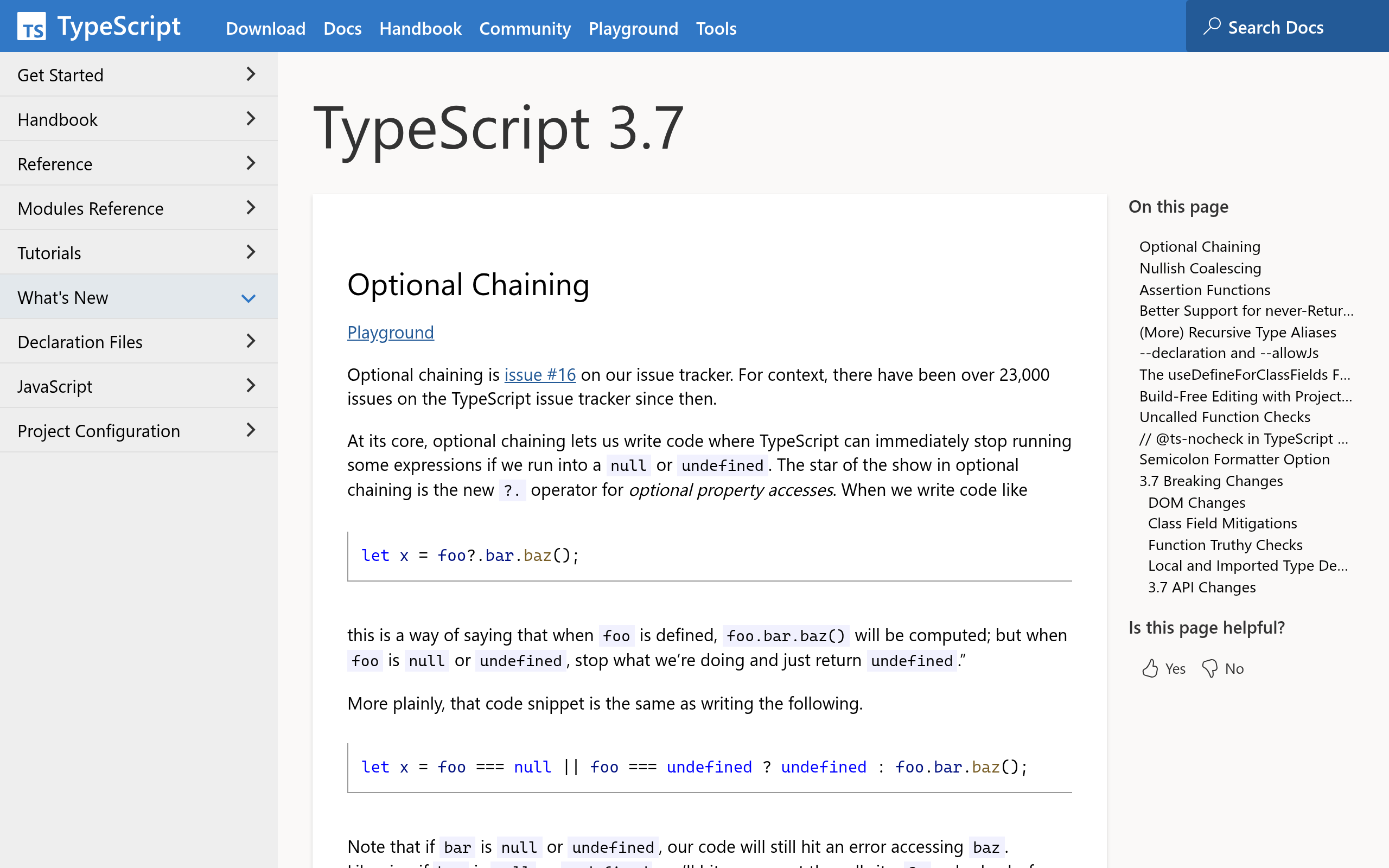1389x868 pixels.
Task: Jump to Function Truthy Checks subsection
Action: pos(1226,544)
